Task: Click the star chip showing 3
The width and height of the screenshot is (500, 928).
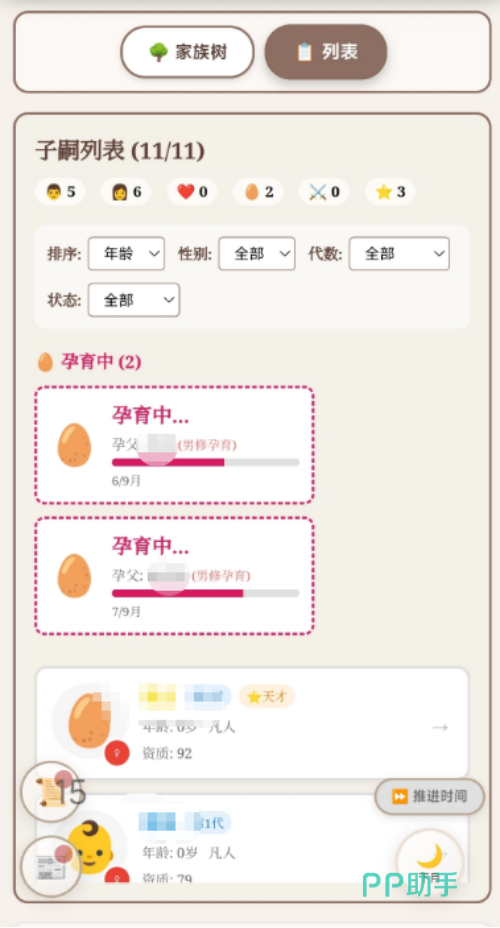Action: (x=390, y=192)
